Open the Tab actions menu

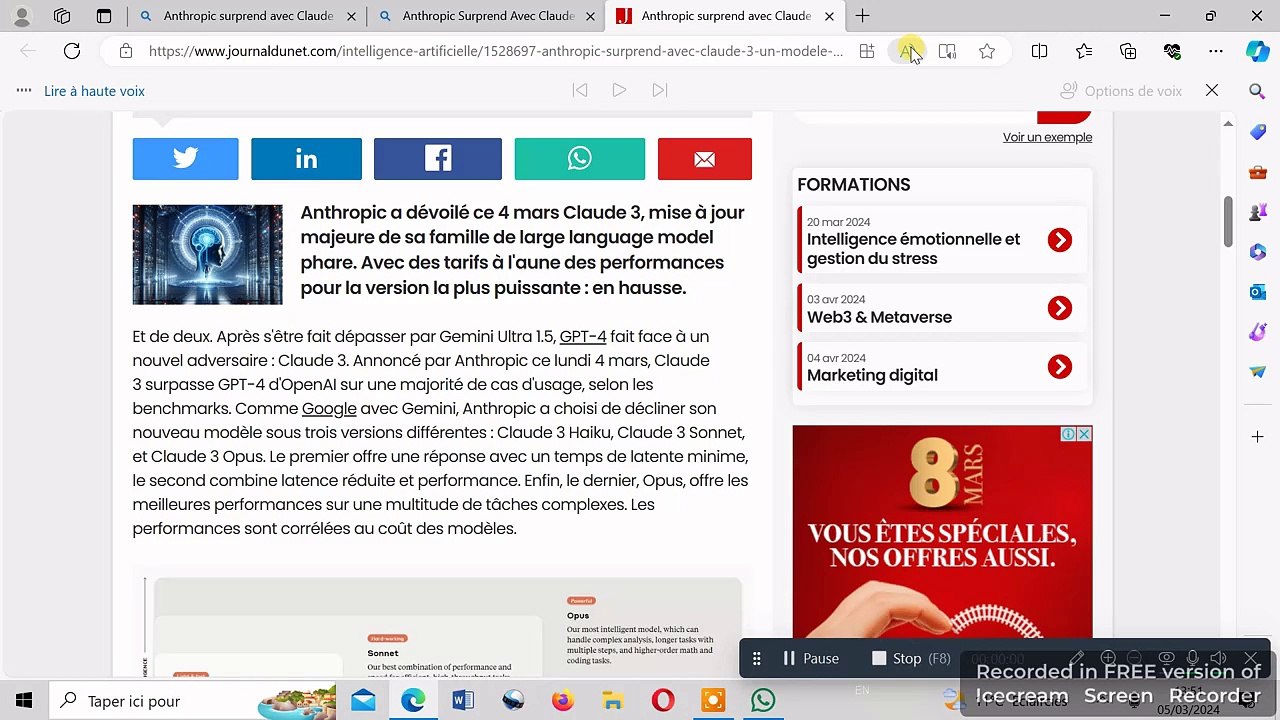[104, 16]
